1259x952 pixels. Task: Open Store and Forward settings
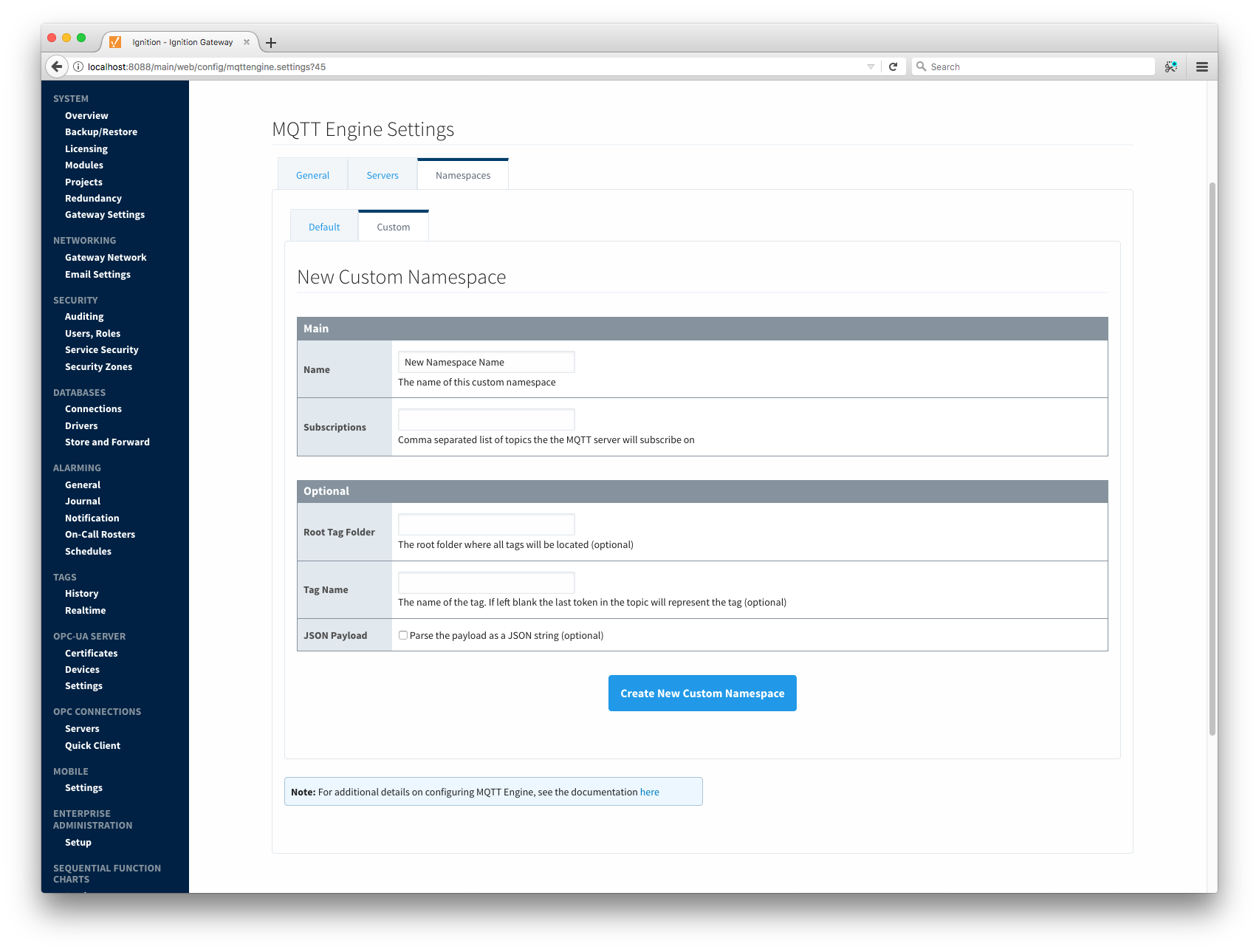(x=107, y=442)
